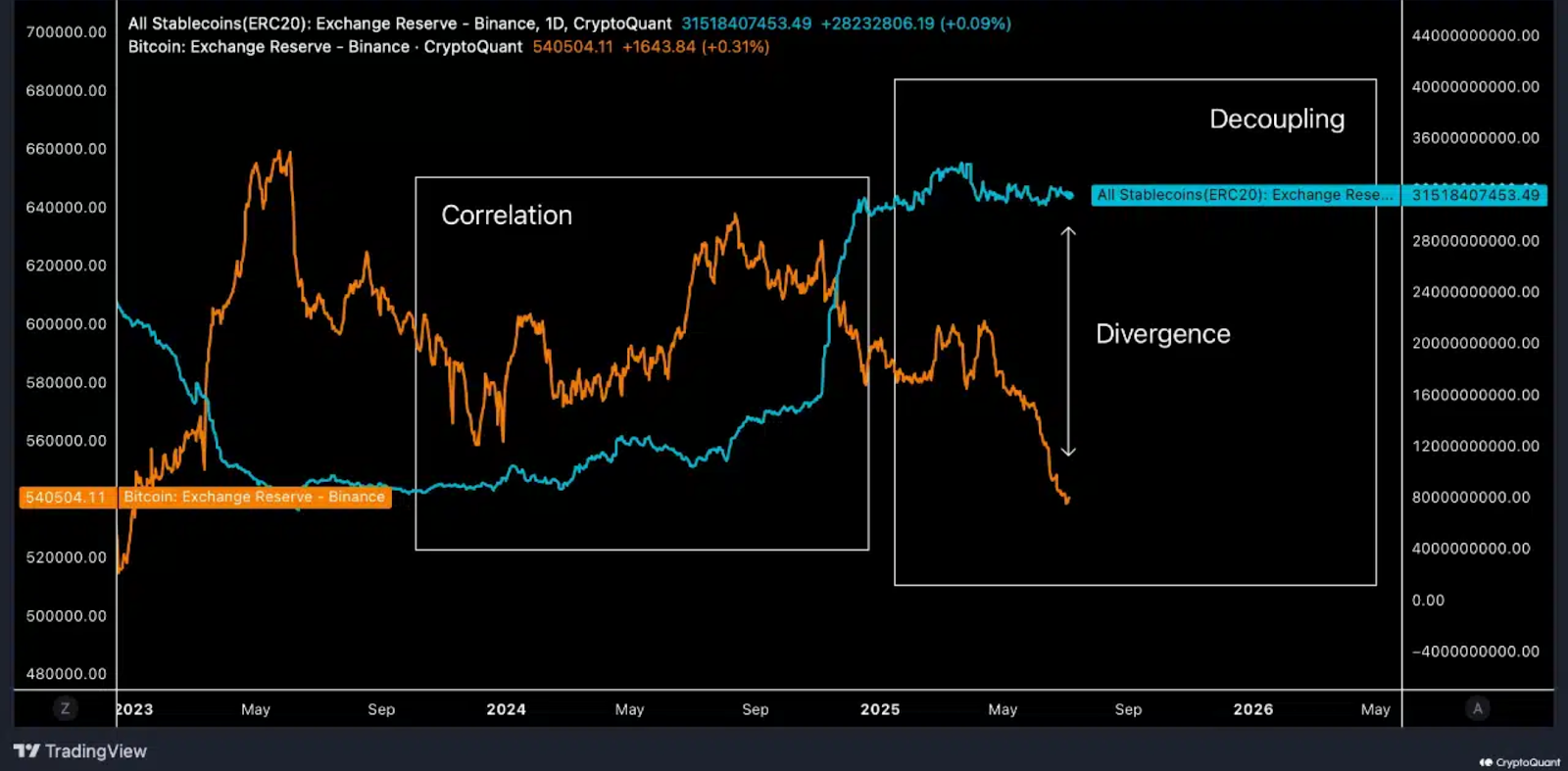
Task: Click the TradingView logo
Action: coord(80,751)
